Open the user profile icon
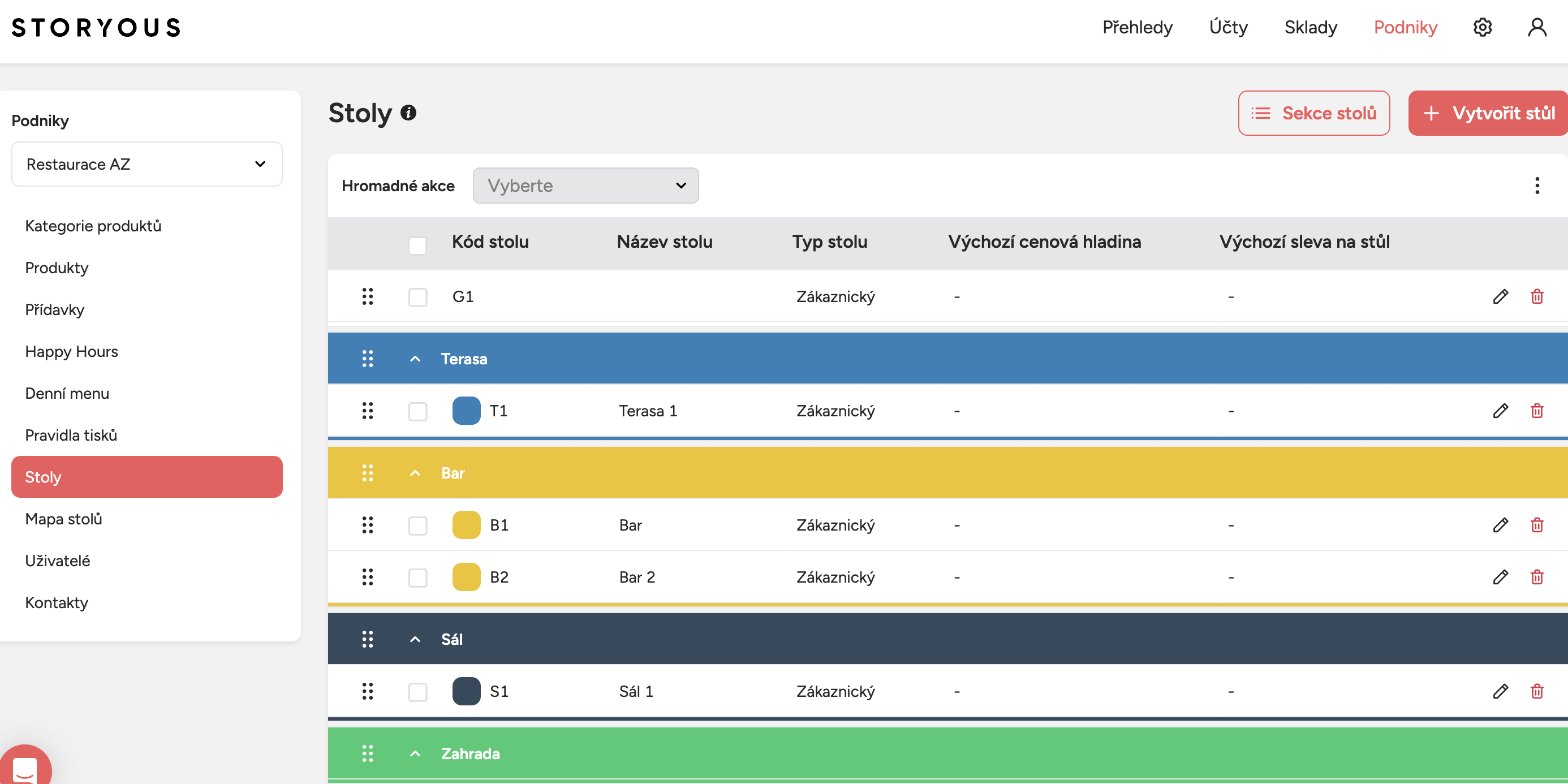Image resolution: width=1568 pixels, height=784 pixels. tap(1536, 27)
